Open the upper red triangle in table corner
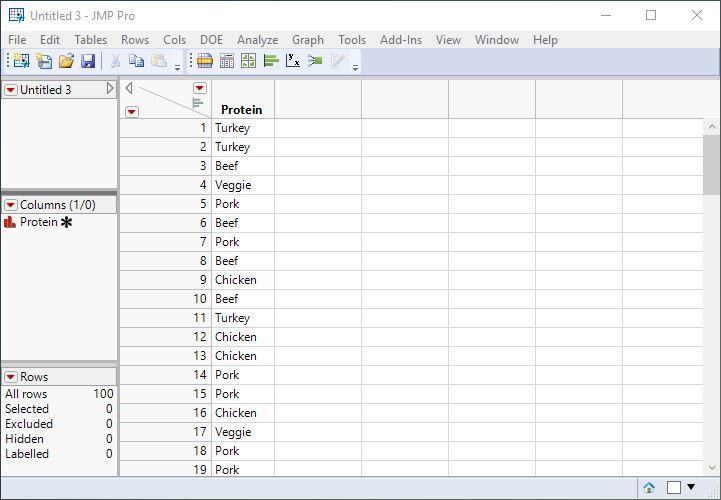This screenshot has height=500, width=721. point(200,88)
